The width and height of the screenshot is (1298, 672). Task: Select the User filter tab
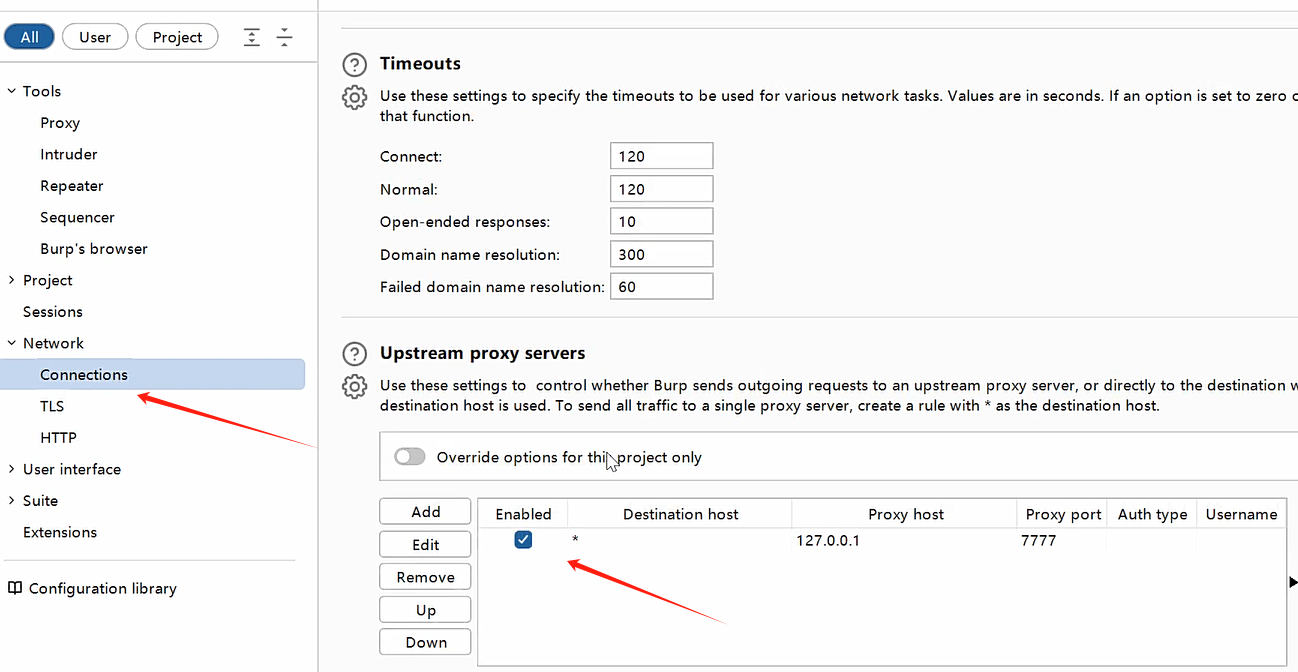[x=95, y=37]
